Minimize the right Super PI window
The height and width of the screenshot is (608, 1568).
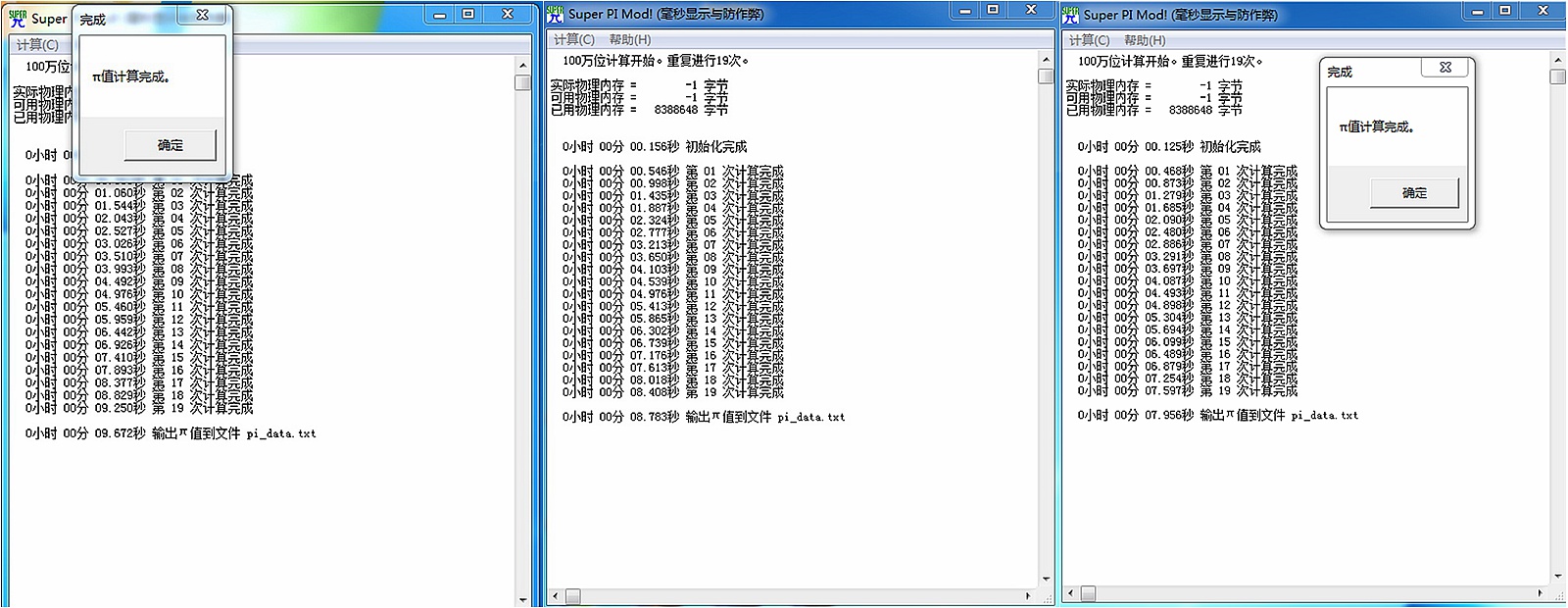click(1477, 10)
